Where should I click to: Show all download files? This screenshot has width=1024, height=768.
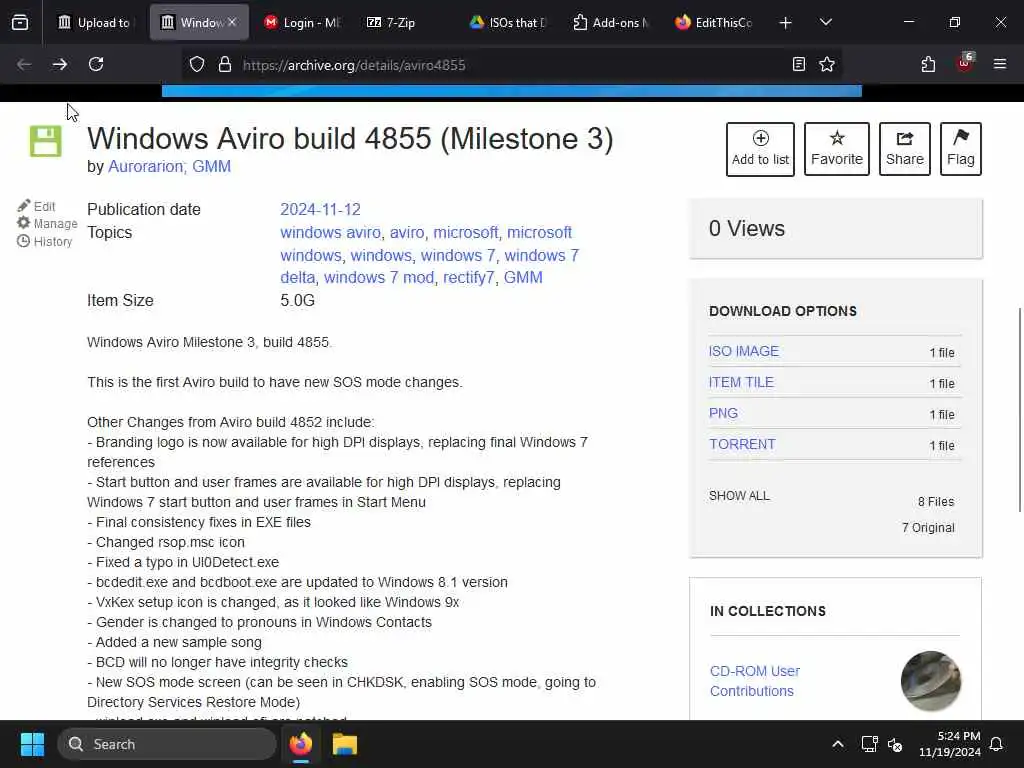(x=739, y=496)
